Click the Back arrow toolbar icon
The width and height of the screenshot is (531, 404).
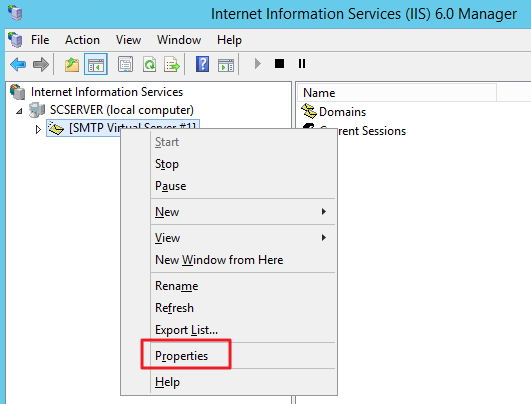click(x=18, y=64)
